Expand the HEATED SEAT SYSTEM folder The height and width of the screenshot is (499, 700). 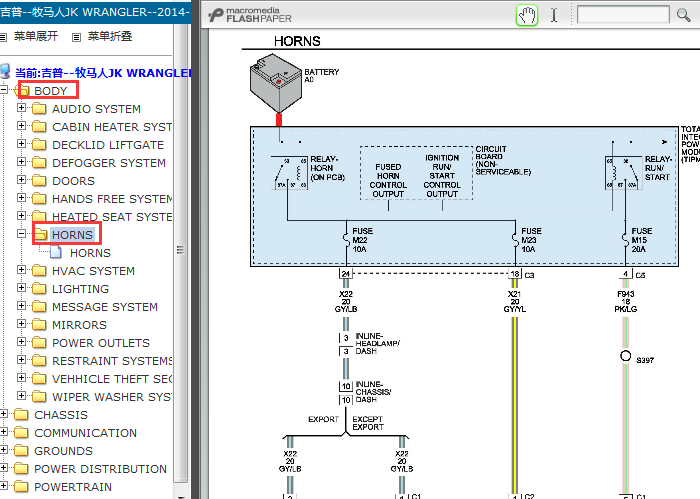(21, 216)
